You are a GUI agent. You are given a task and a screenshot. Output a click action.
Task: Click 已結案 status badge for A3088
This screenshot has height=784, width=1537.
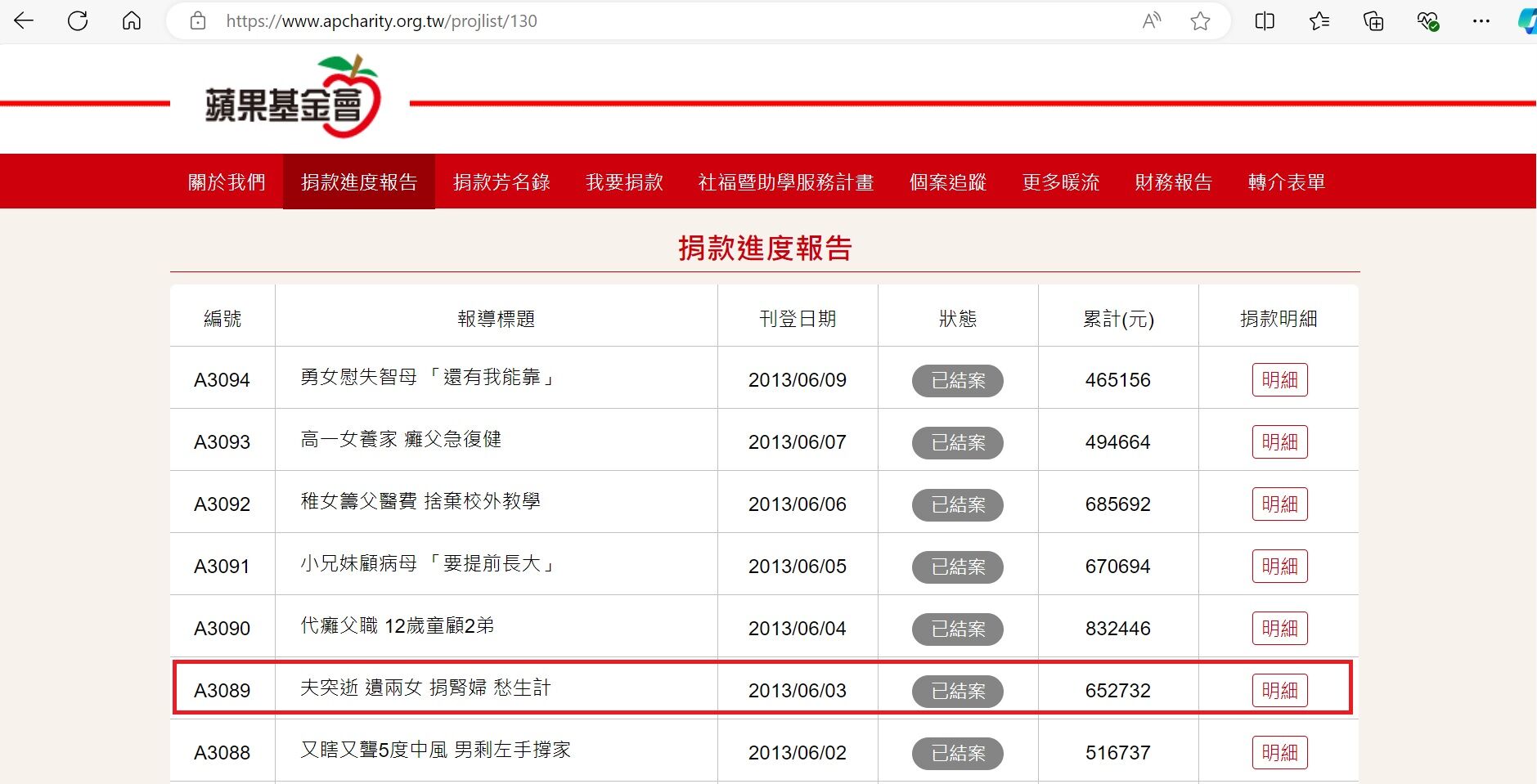[x=958, y=754]
